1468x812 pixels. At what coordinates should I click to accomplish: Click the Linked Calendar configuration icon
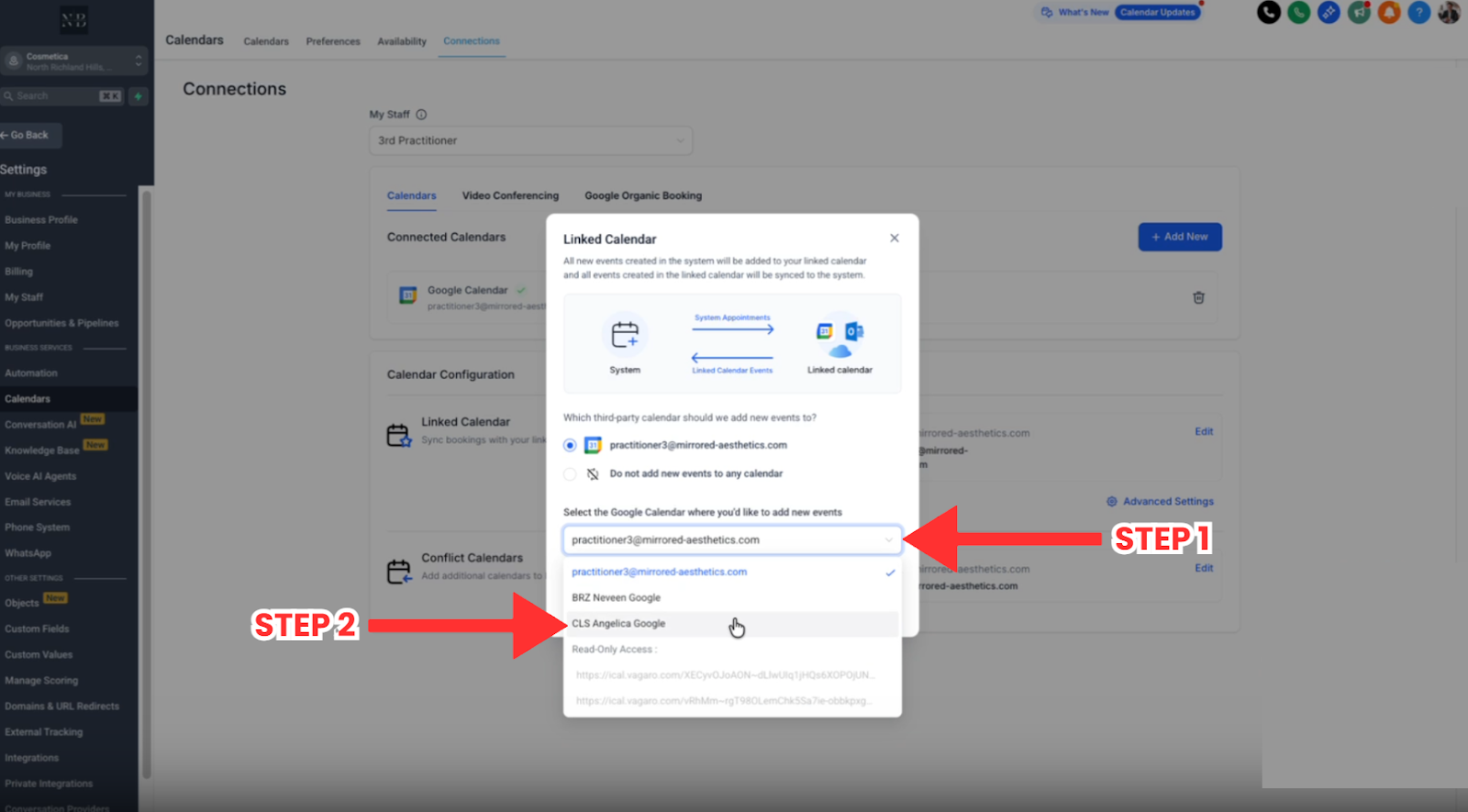coord(398,435)
